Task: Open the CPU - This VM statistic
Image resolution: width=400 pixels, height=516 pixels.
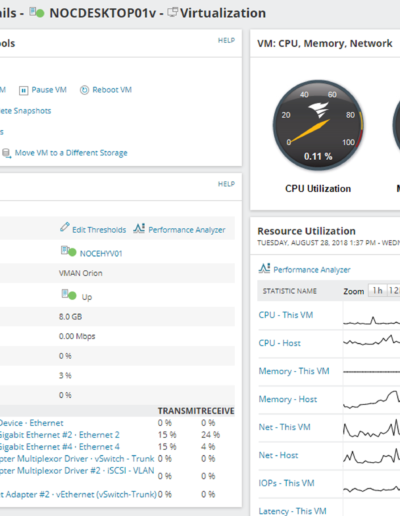Action: [286, 315]
